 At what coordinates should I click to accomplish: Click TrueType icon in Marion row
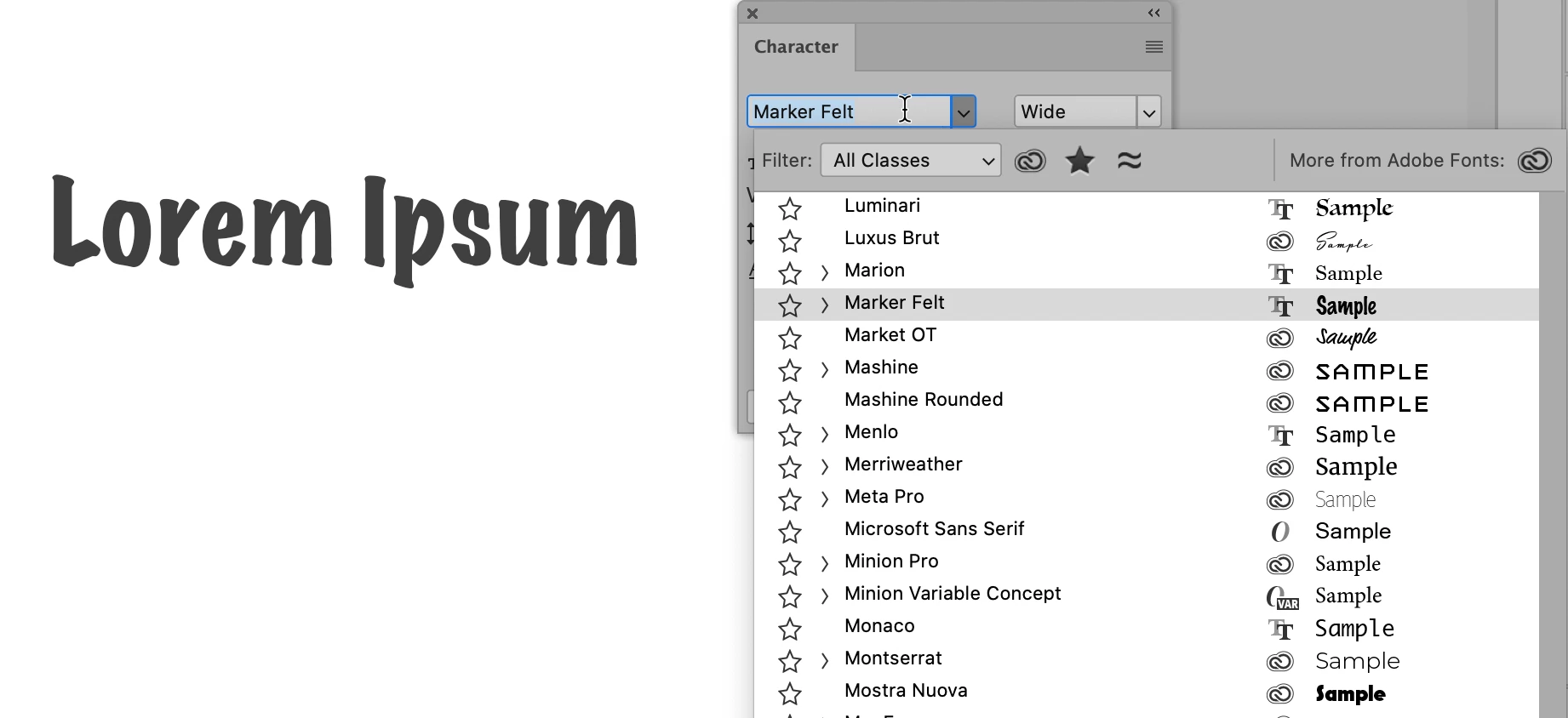tap(1280, 274)
